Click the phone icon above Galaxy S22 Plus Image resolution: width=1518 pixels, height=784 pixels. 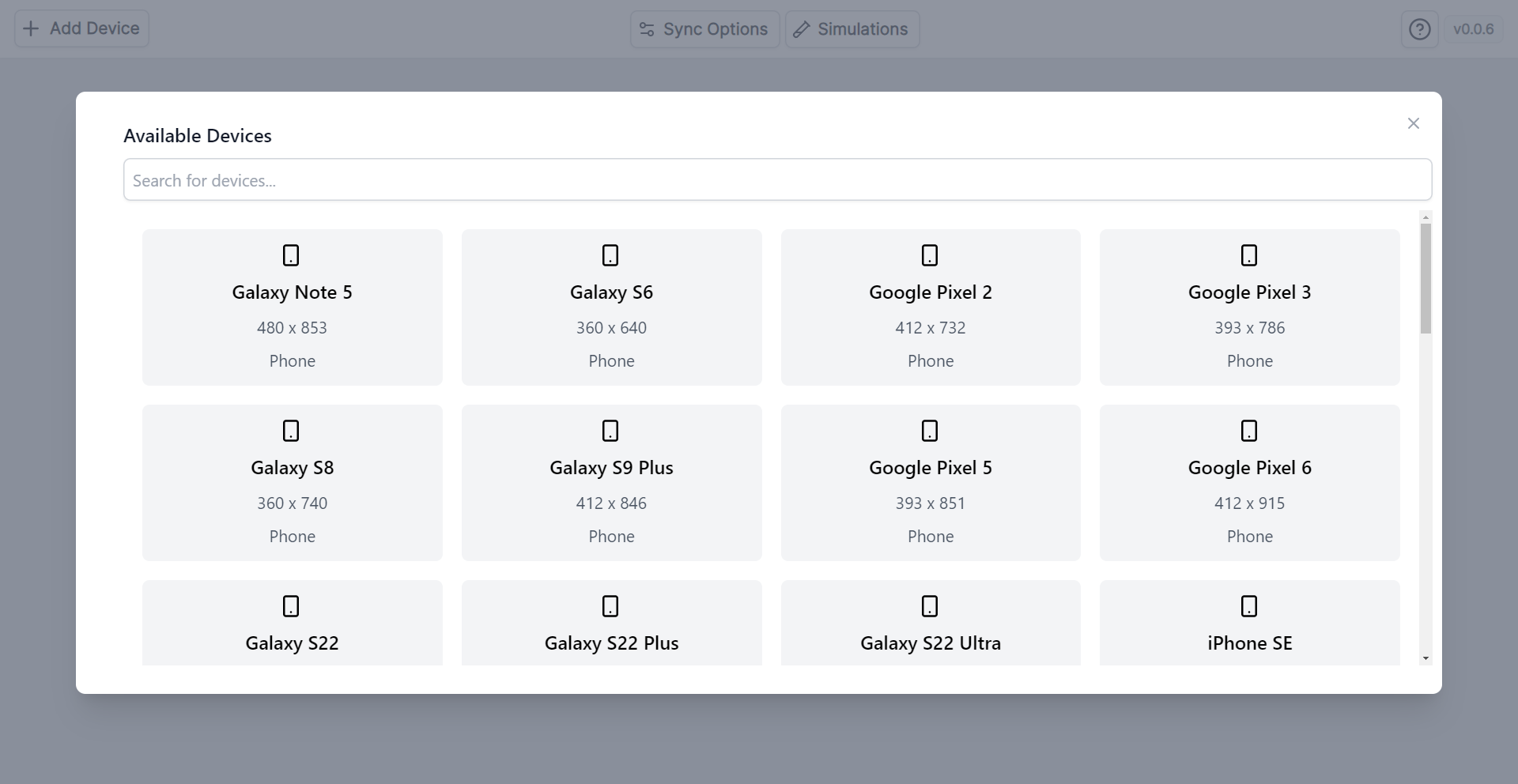[x=610, y=606]
